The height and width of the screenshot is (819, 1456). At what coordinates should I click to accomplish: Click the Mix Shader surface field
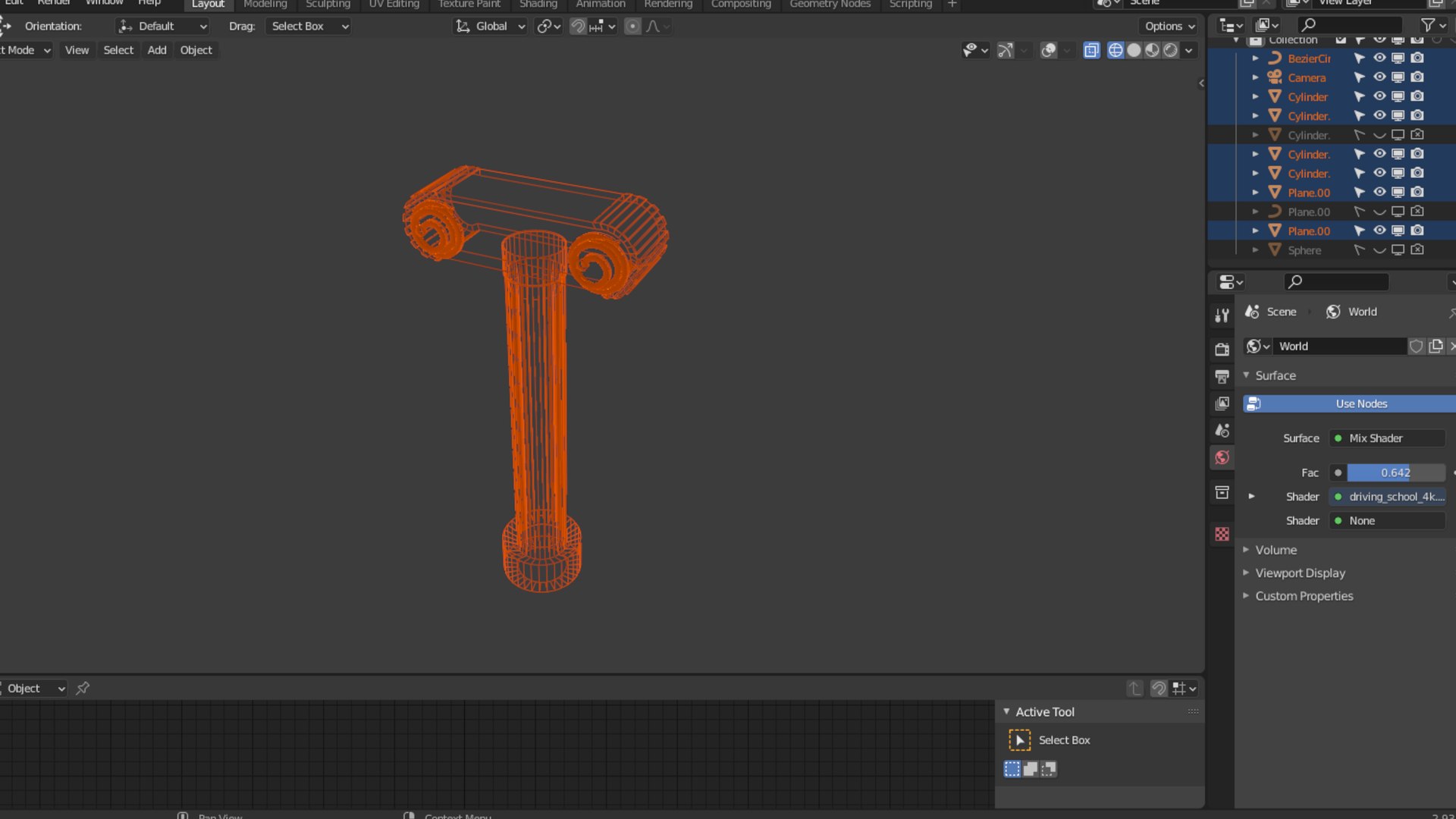click(1387, 438)
